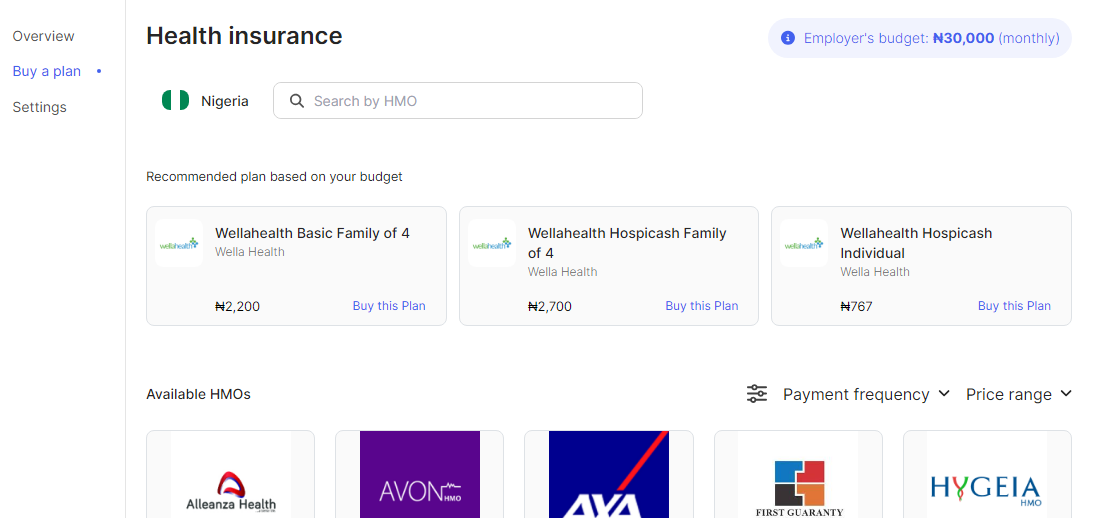Screen dimensions: 1118x518
Task: Select the AXA HMO card
Action: pyautogui.click(x=609, y=475)
